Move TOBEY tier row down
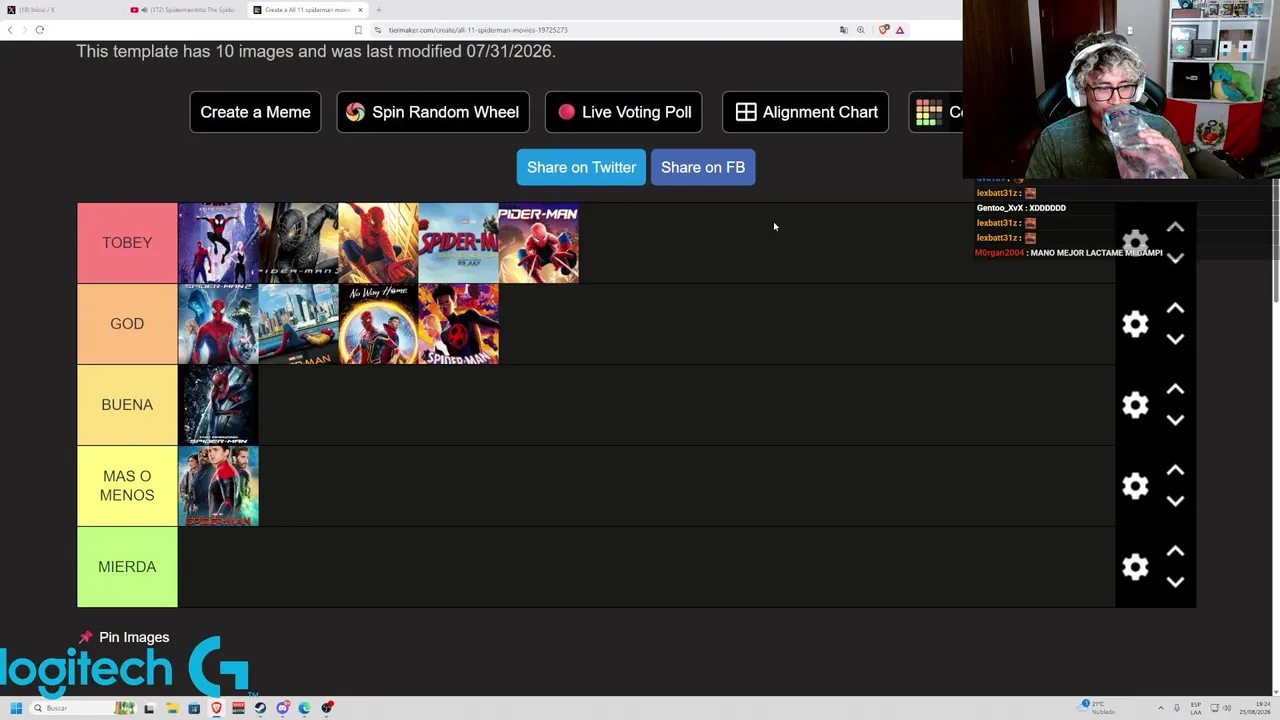1280x720 pixels. (1175, 258)
